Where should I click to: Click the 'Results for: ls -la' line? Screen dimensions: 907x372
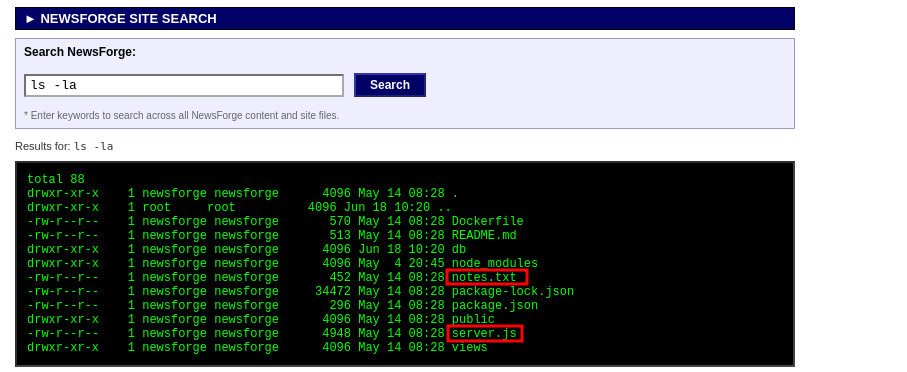(64, 146)
